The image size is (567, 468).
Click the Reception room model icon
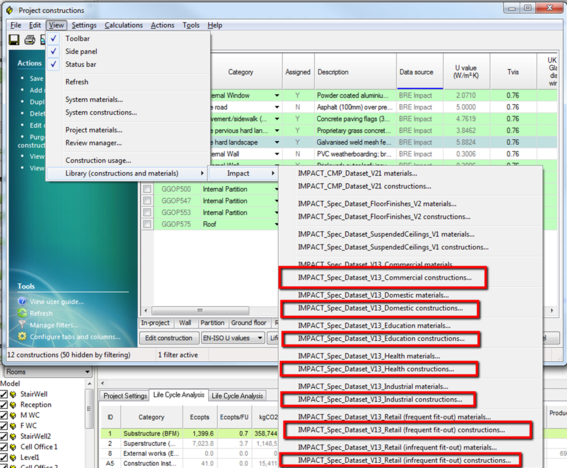tap(13, 405)
